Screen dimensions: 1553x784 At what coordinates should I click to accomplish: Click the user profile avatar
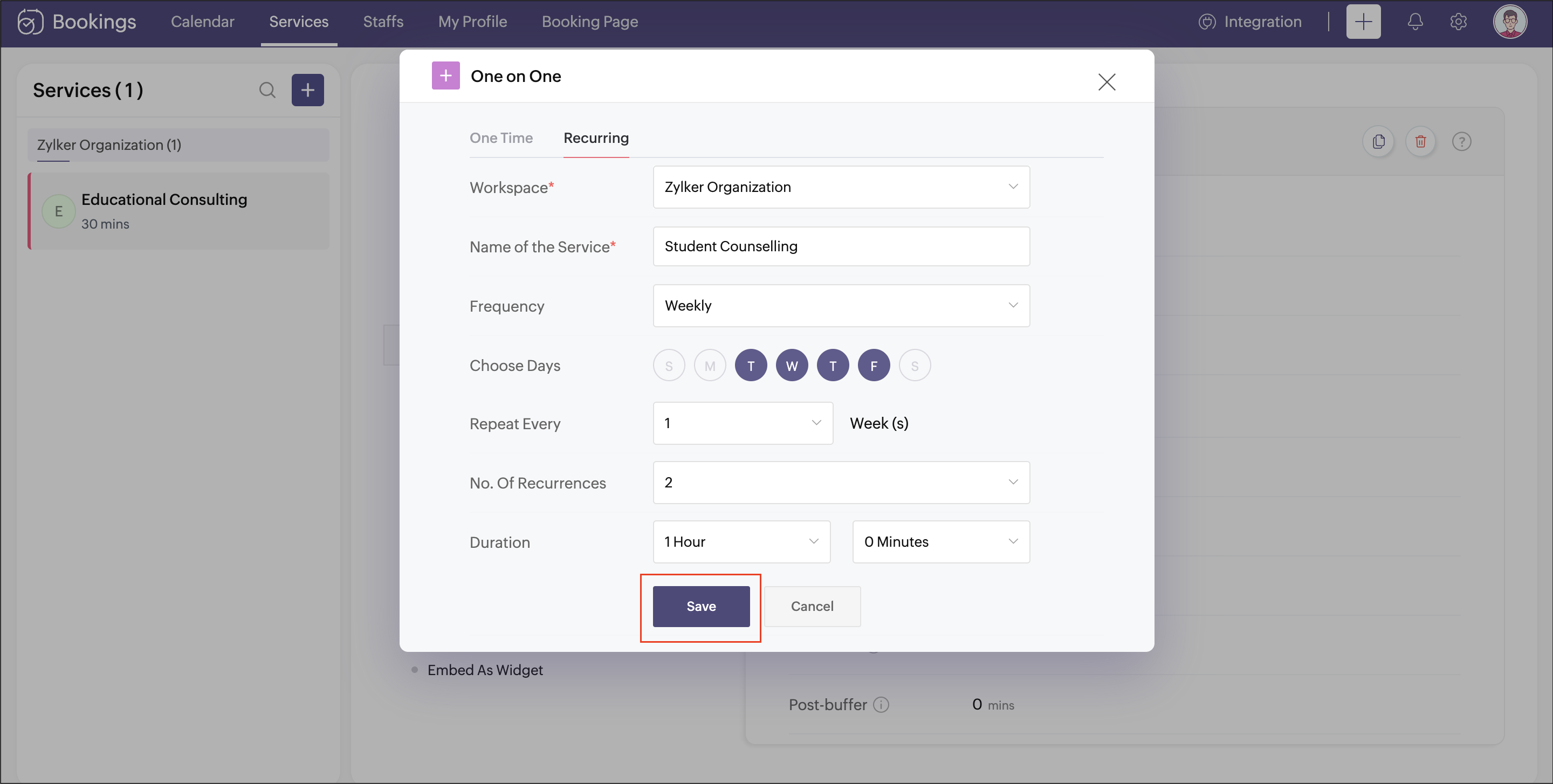point(1510,22)
